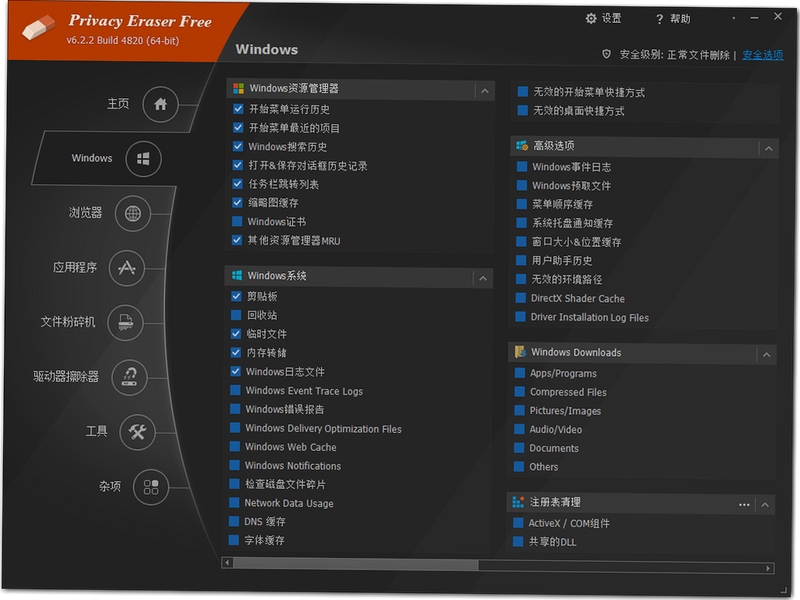800x600 pixels.
Task: Uncheck Windows搜索历史 checkbox
Action: (x=238, y=146)
